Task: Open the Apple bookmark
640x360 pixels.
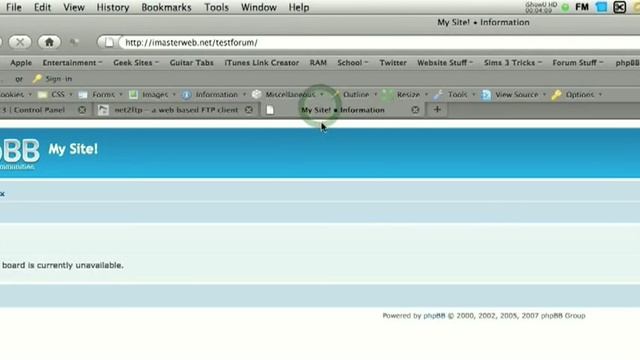Action: pos(21,63)
